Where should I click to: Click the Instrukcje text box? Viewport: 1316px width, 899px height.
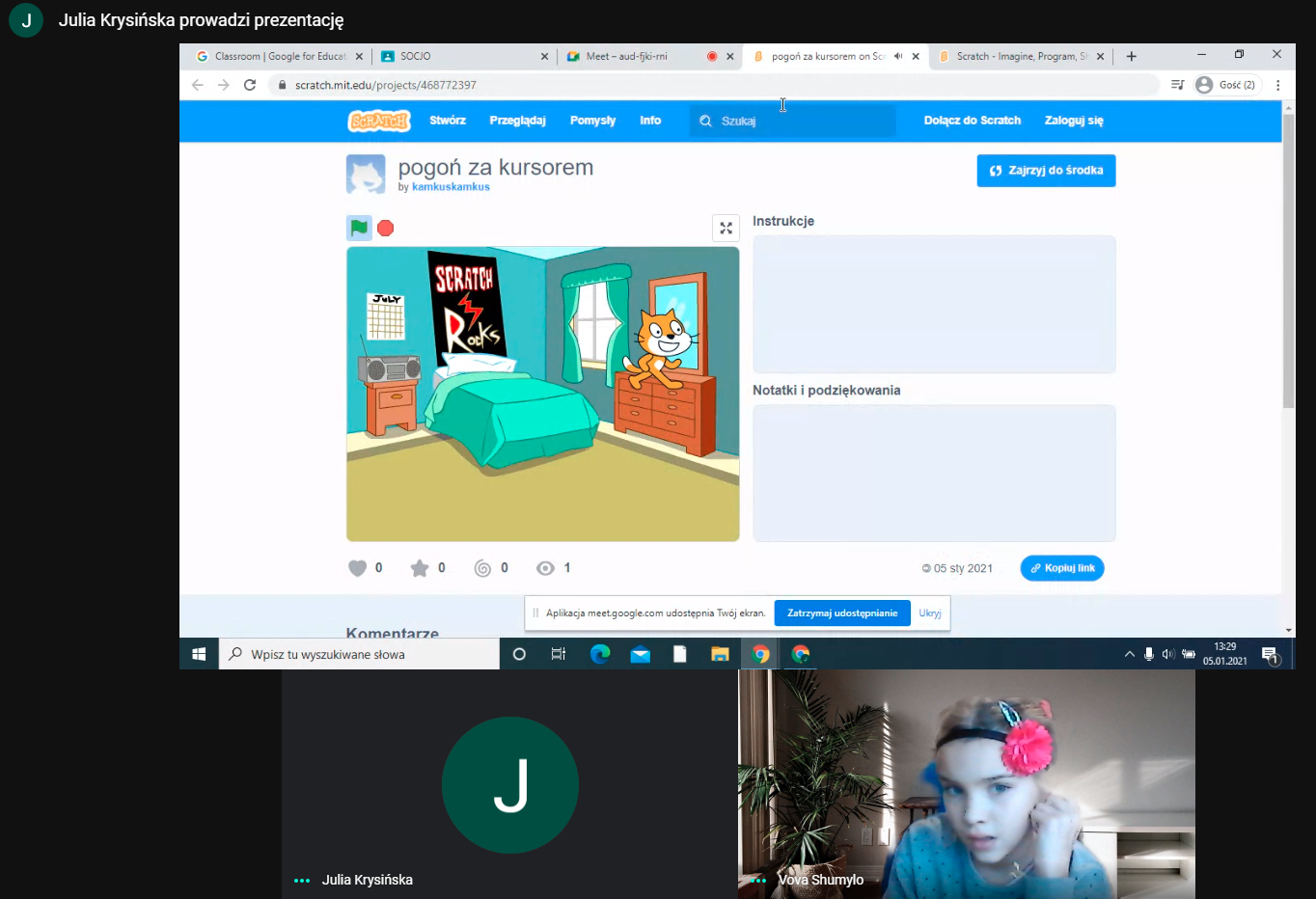934,304
